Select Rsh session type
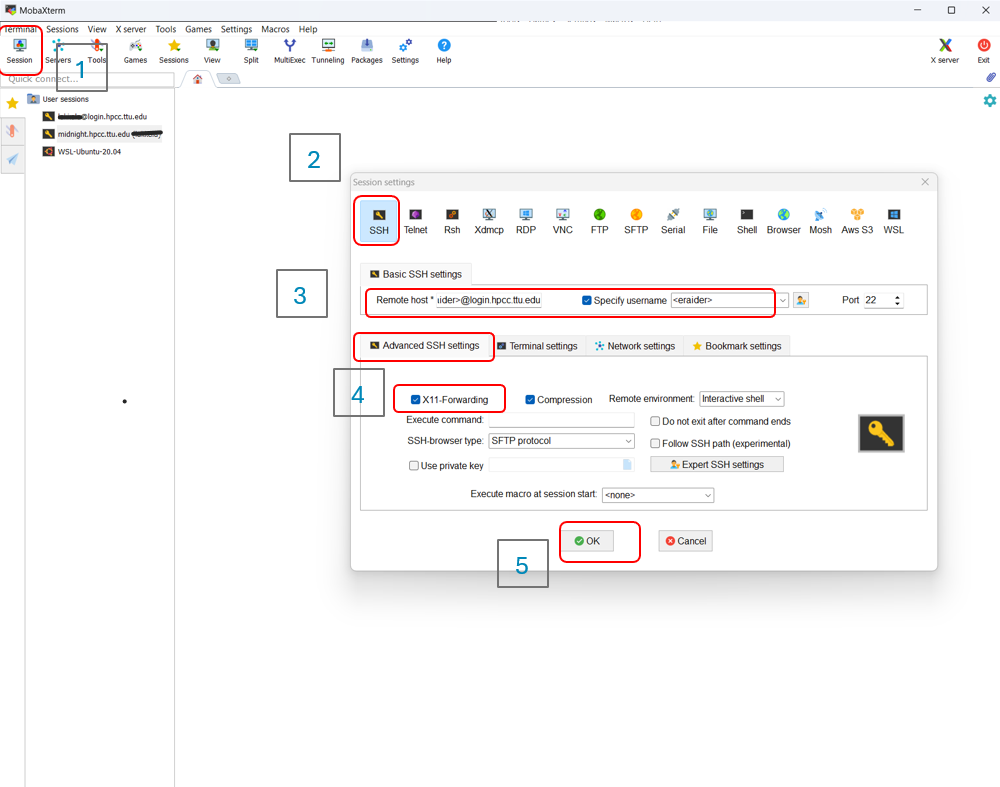Image resolution: width=1000 pixels, height=787 pixels. [452, 221]
